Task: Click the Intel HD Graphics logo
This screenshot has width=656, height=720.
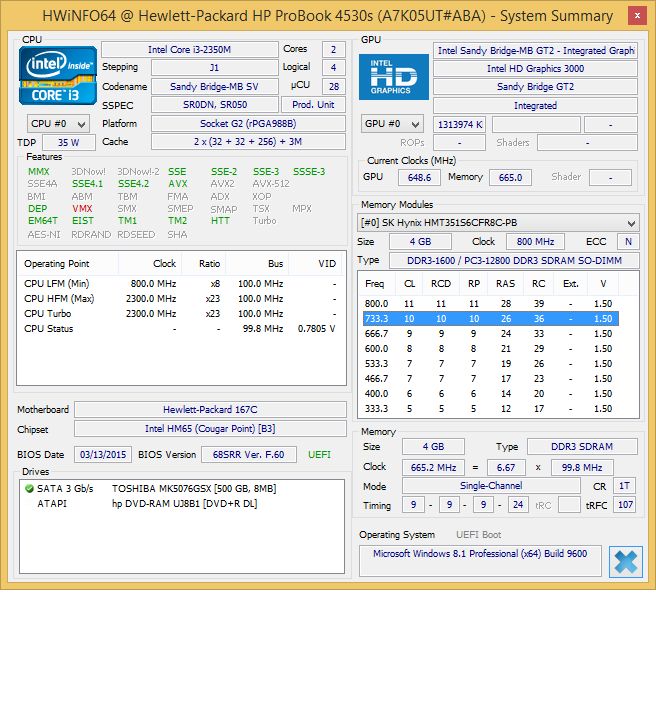Action: 394,77
